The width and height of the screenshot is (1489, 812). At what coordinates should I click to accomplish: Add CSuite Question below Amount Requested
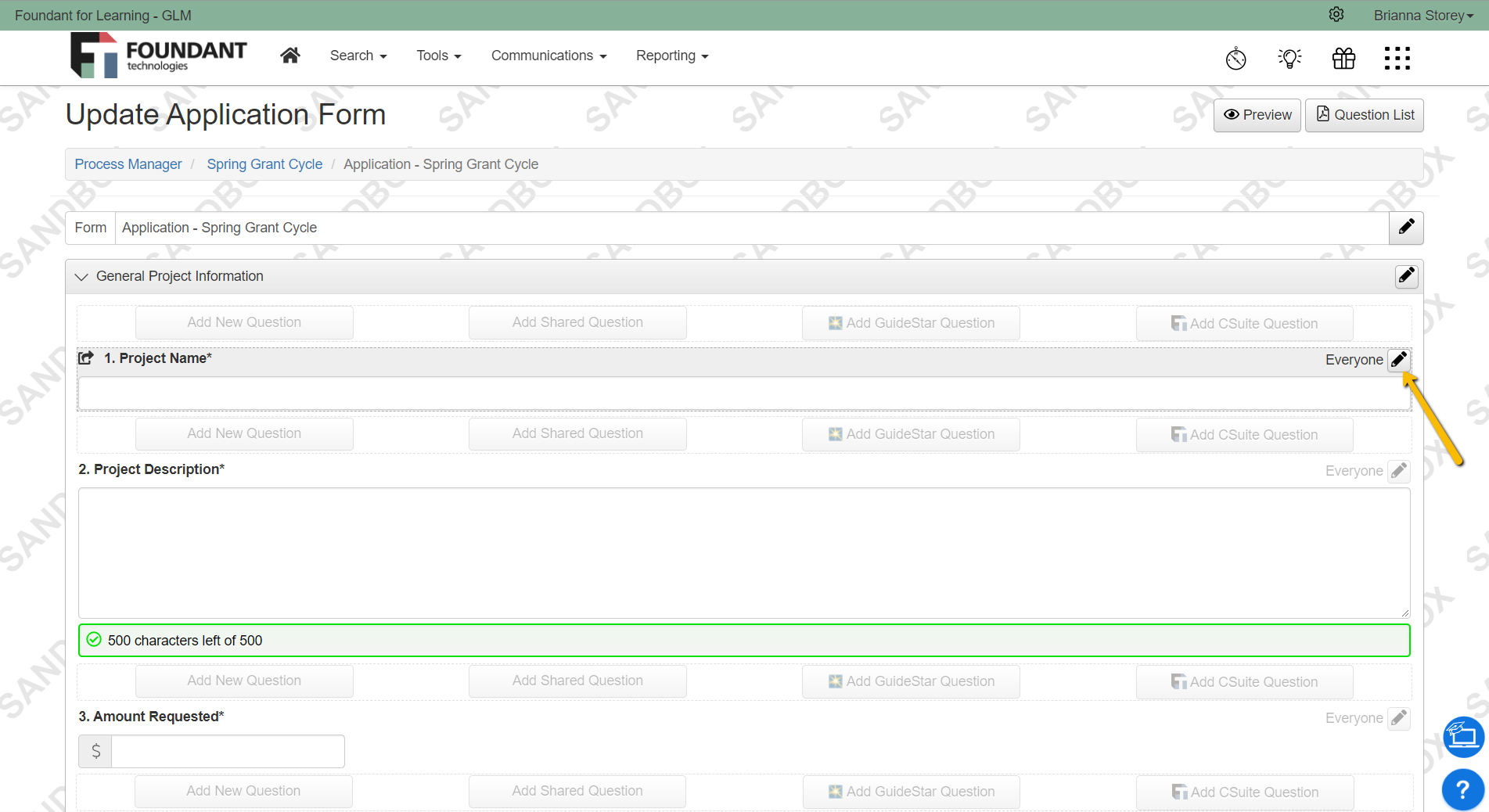click(1246, 792)
